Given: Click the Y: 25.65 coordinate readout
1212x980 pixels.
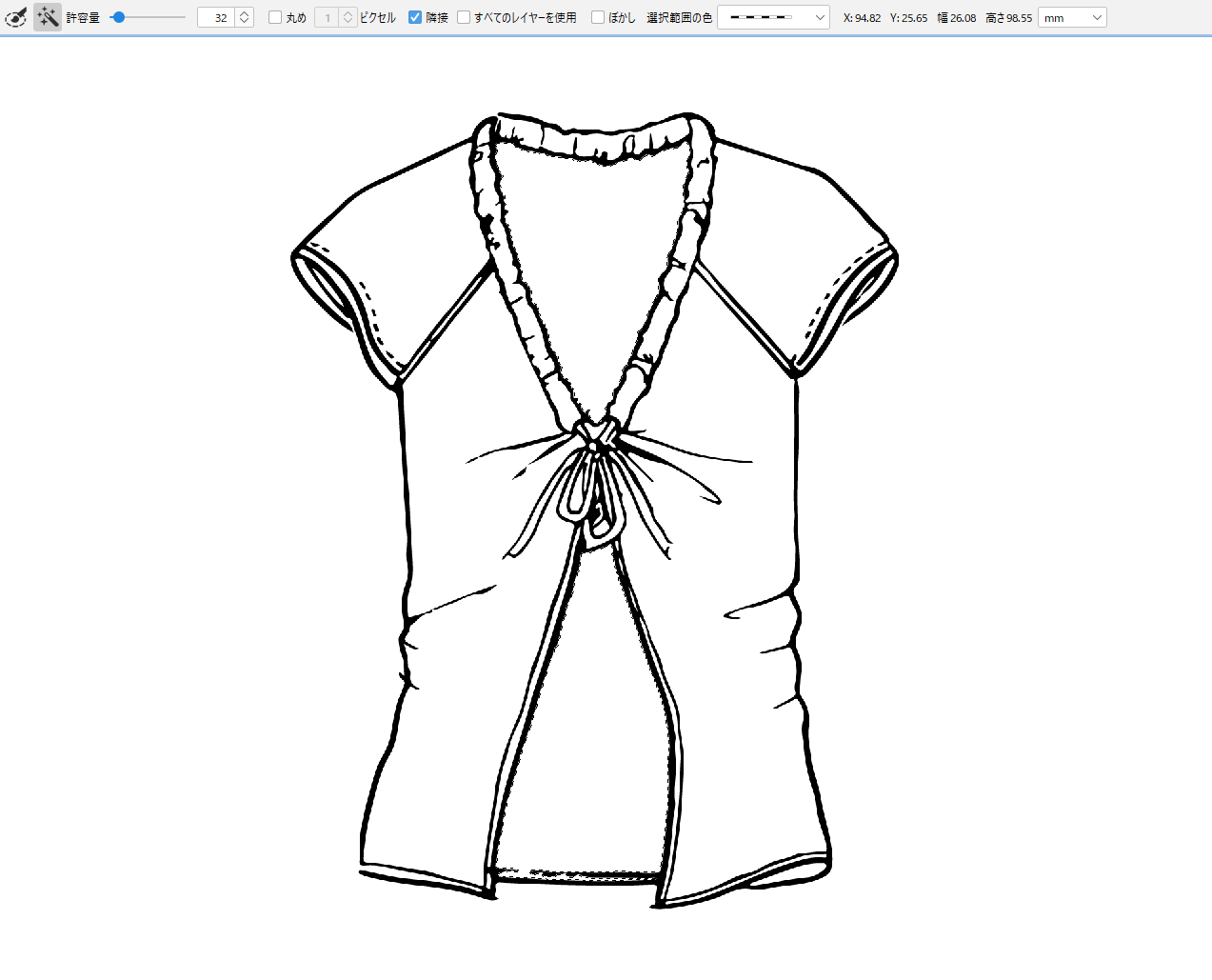Looking at the screenshot, I should 908,17.
